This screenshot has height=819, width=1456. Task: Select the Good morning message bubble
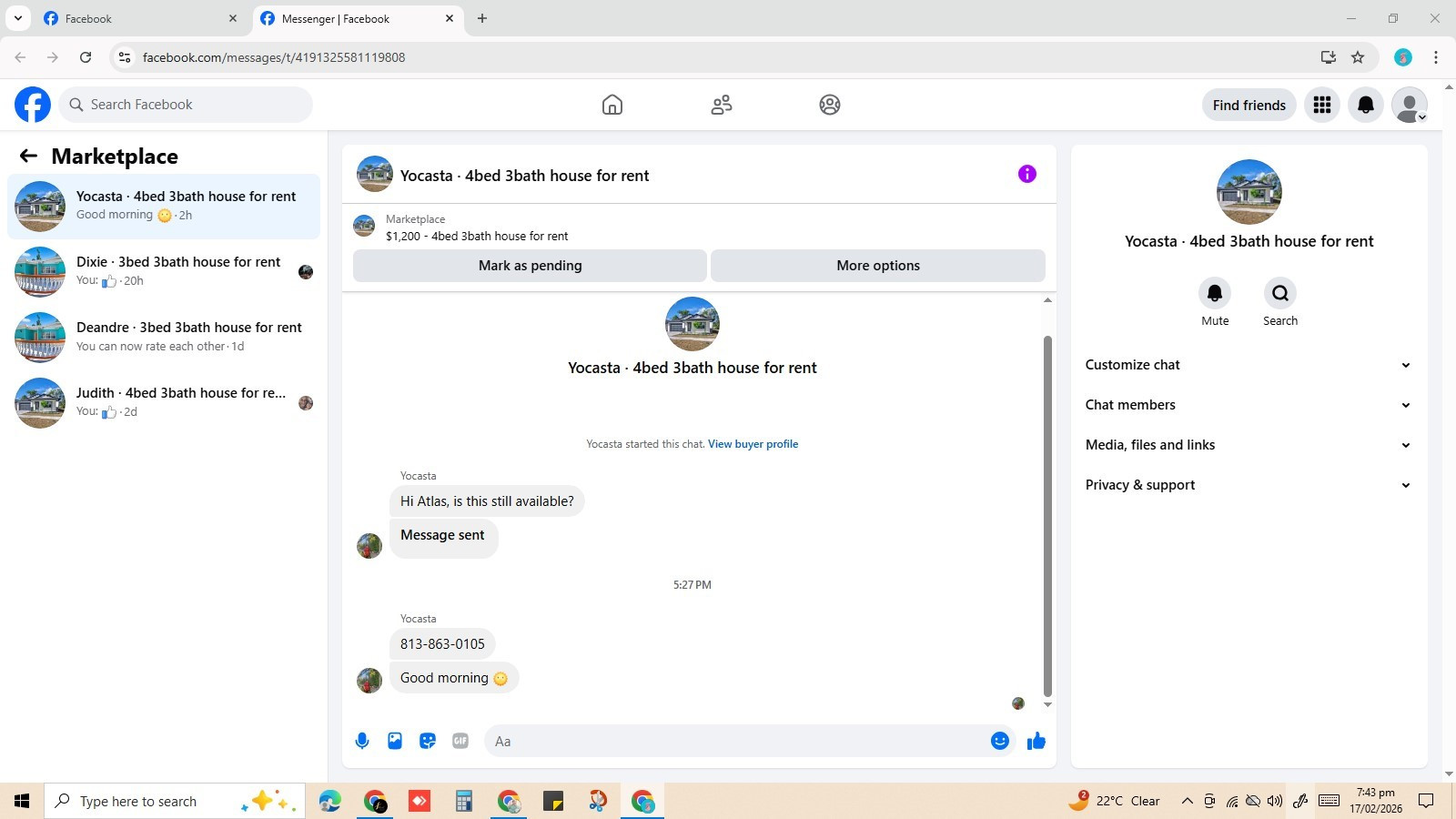[454, 678]
